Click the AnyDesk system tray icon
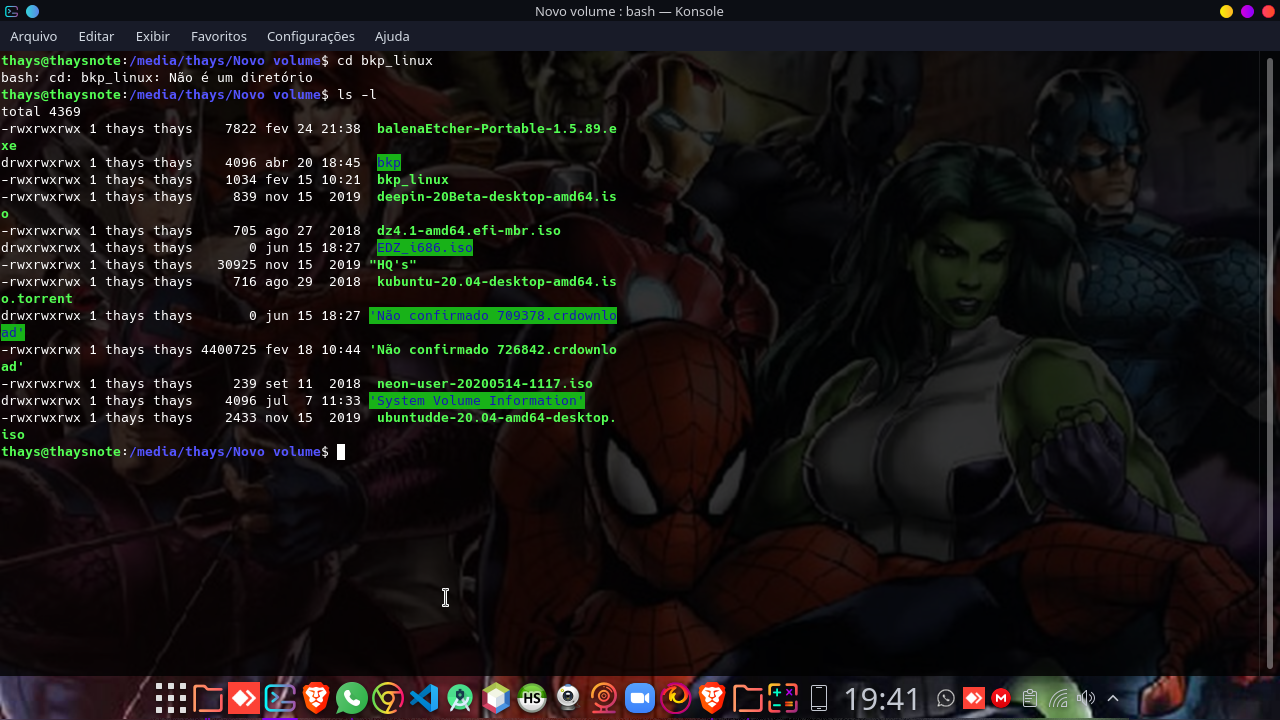The height and width of the screenshot is (720, 1280). pos(974,698)
